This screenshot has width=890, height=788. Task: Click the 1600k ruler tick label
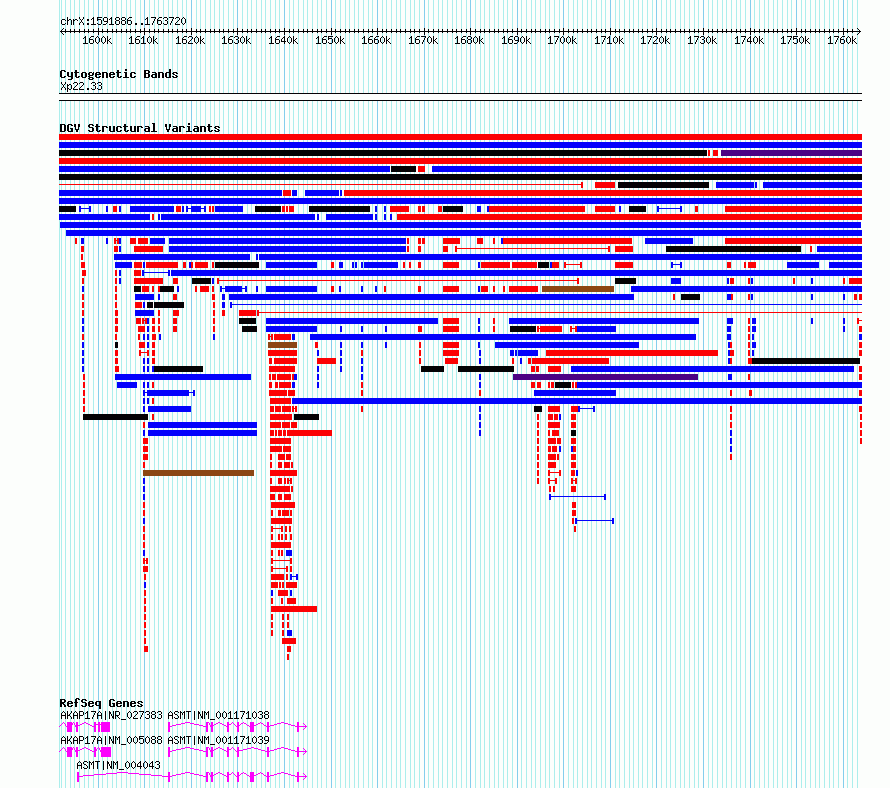tap(97, 40)
